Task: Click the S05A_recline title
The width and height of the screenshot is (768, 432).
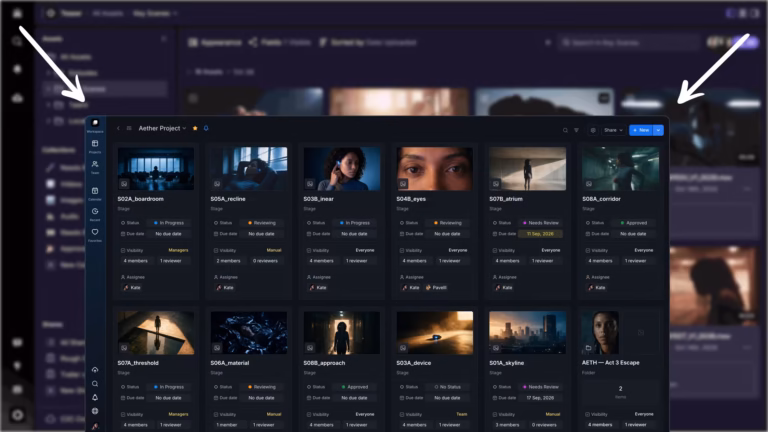Action: point(228,199)
